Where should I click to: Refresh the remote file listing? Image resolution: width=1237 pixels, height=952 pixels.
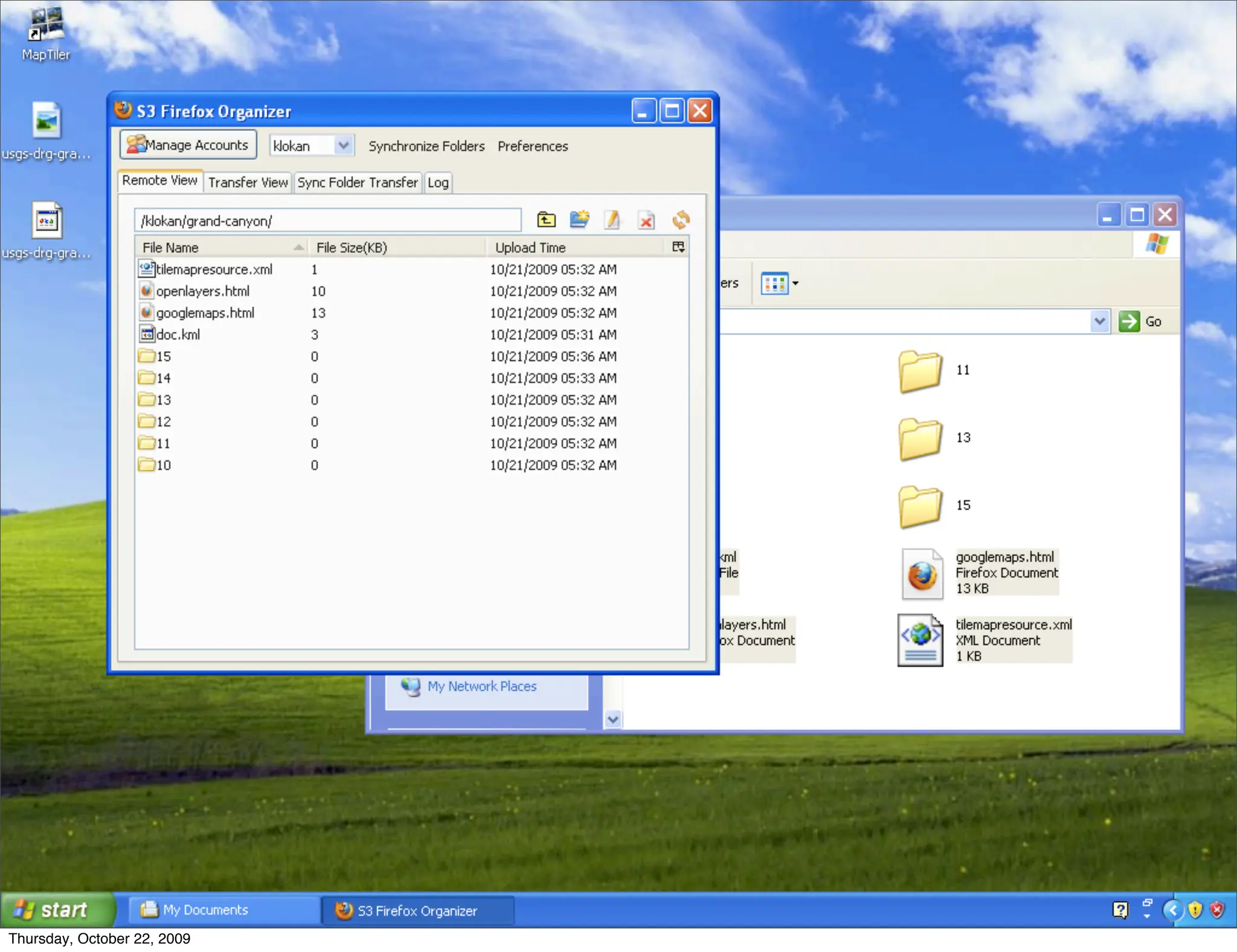(x=681, y=220)
